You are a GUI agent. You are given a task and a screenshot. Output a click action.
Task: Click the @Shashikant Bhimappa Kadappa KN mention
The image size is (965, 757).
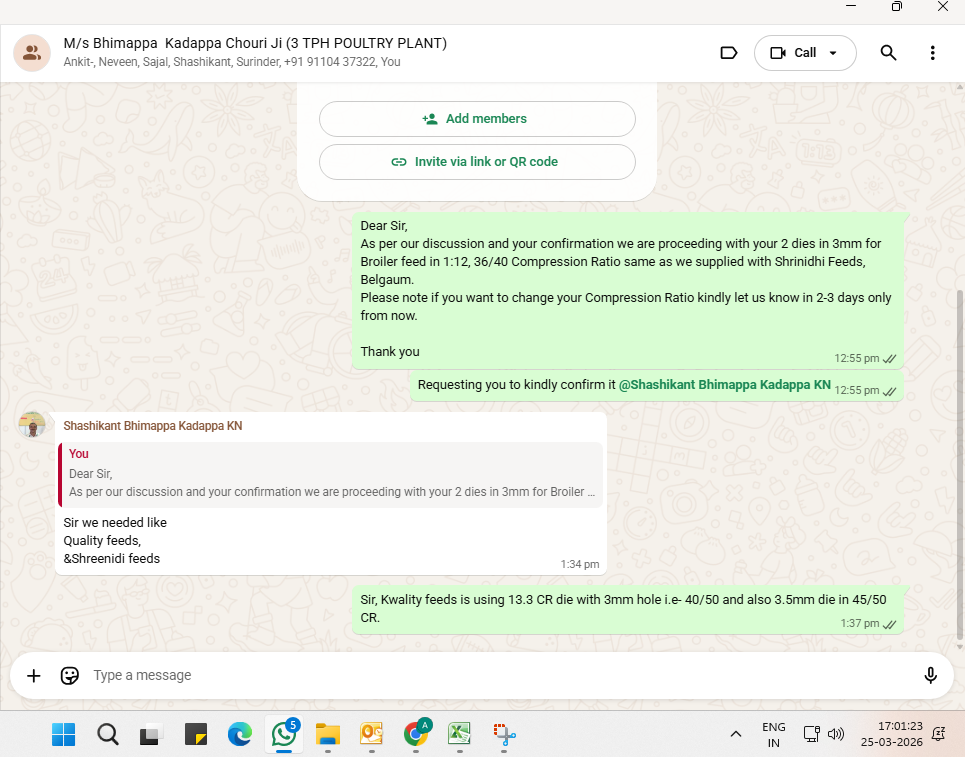click(725, 385)
